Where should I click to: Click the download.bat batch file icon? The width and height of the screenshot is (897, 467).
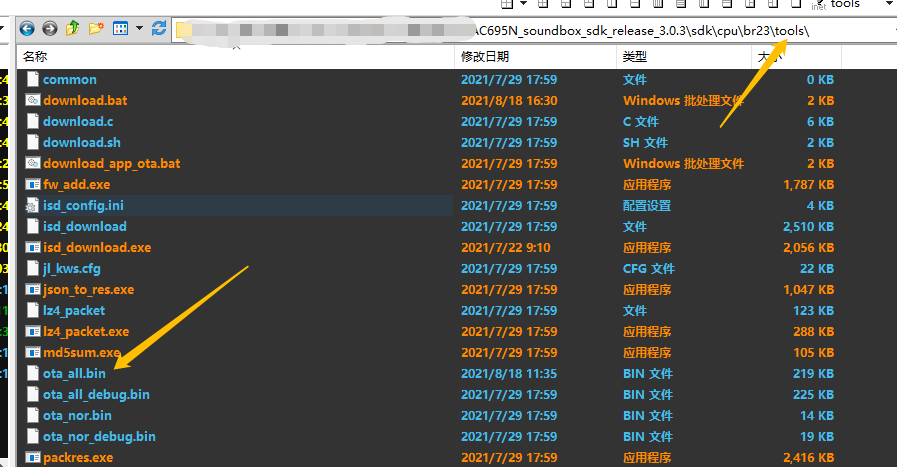point(33,100)
